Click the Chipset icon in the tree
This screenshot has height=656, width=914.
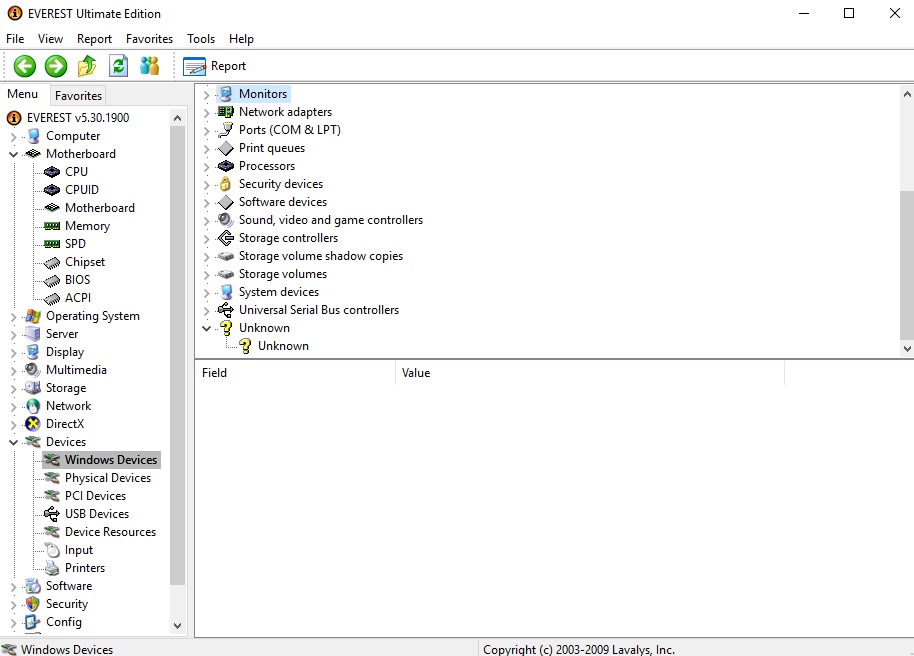click(52, 263)
